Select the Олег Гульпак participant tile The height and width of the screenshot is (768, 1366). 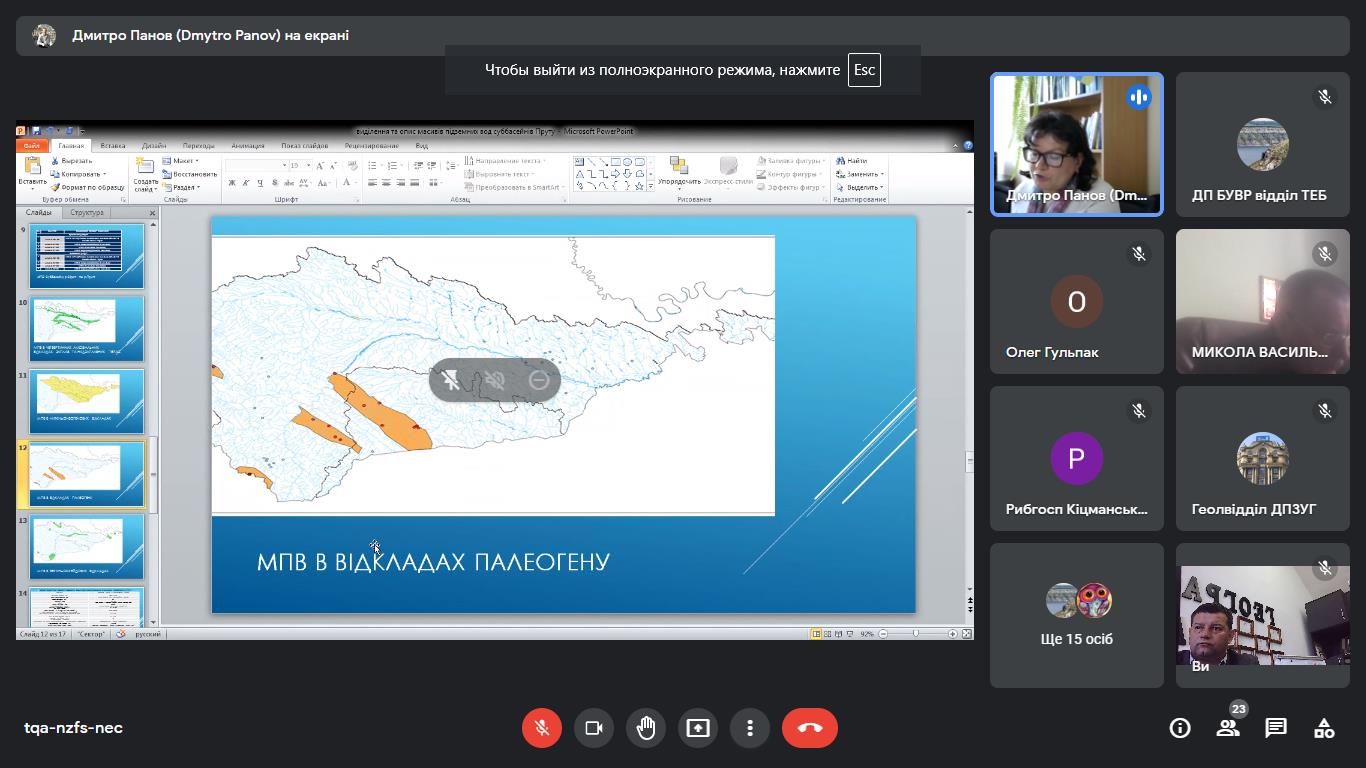[1077, 301]
